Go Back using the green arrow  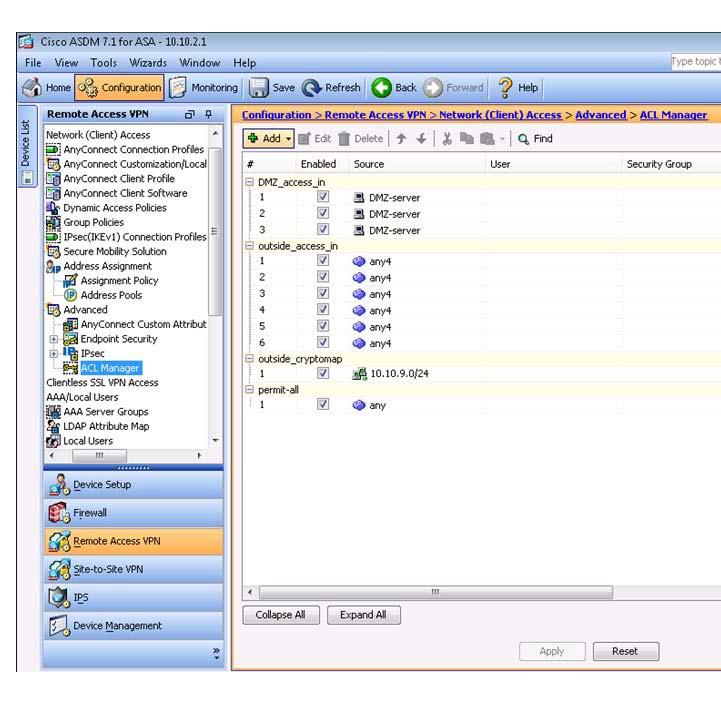tap(381, 88)
